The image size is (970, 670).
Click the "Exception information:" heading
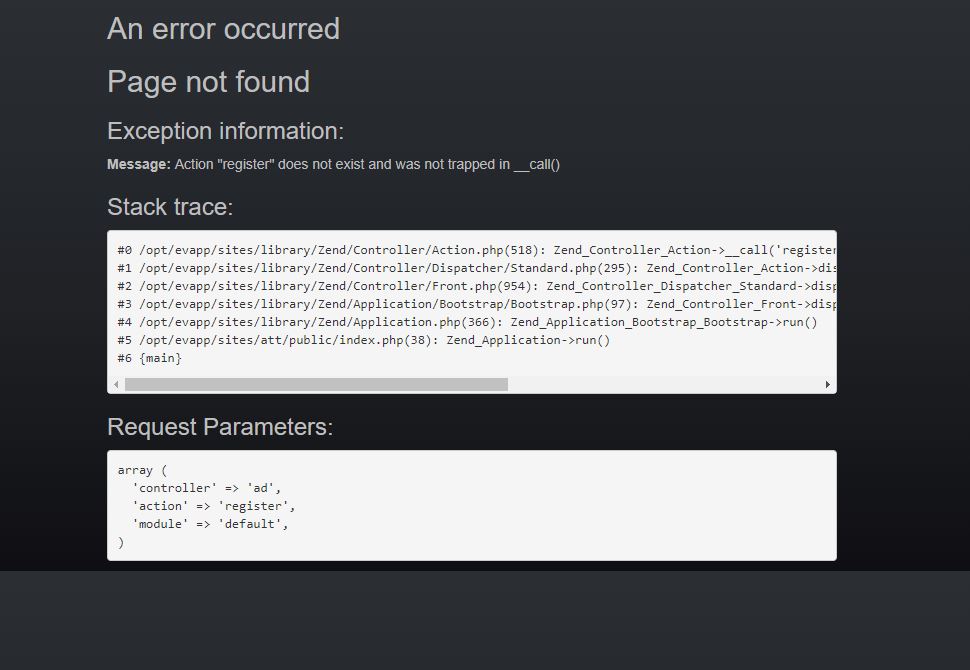[225, 131]
